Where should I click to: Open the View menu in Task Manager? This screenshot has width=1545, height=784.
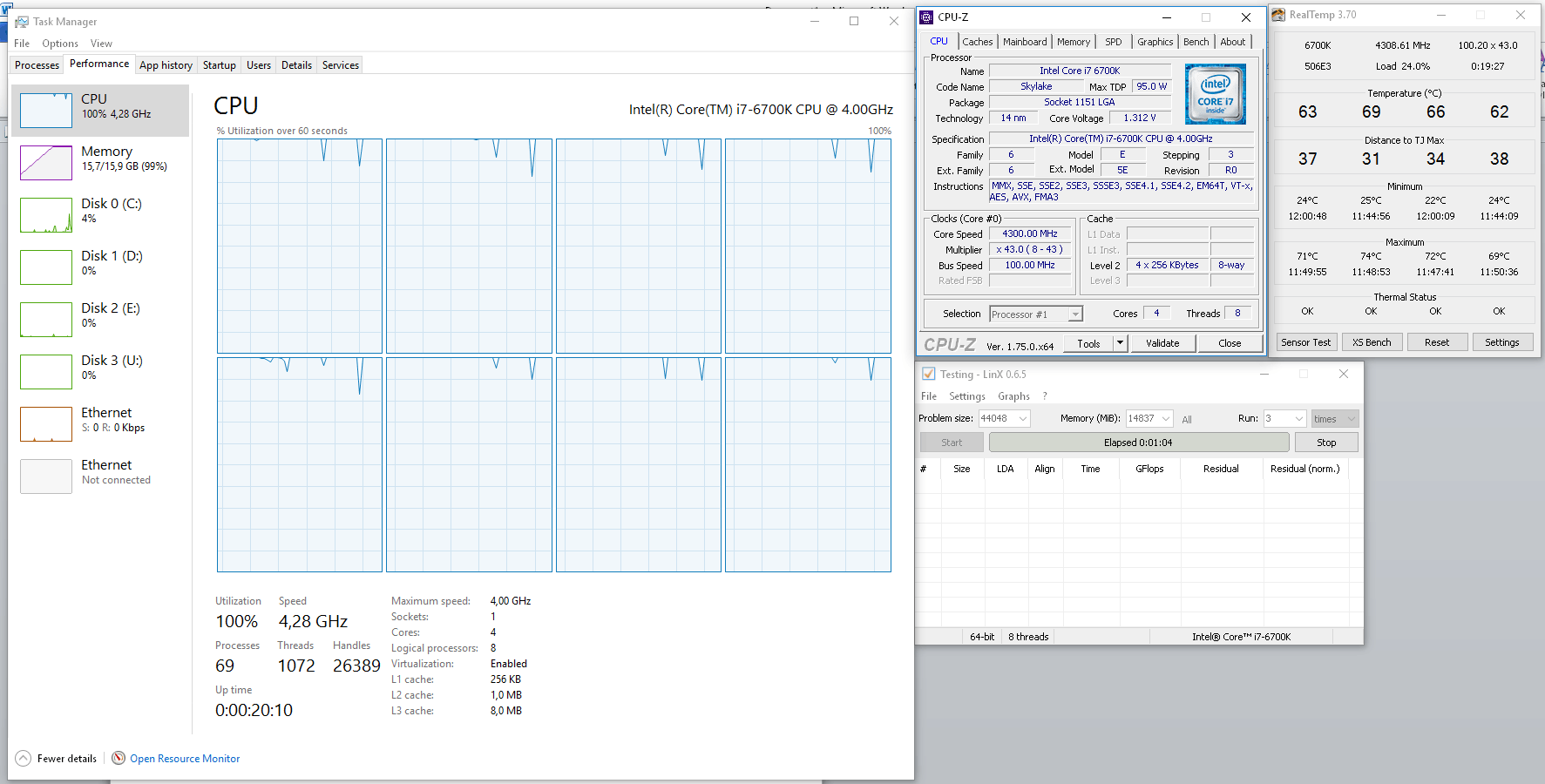[101, 44]
